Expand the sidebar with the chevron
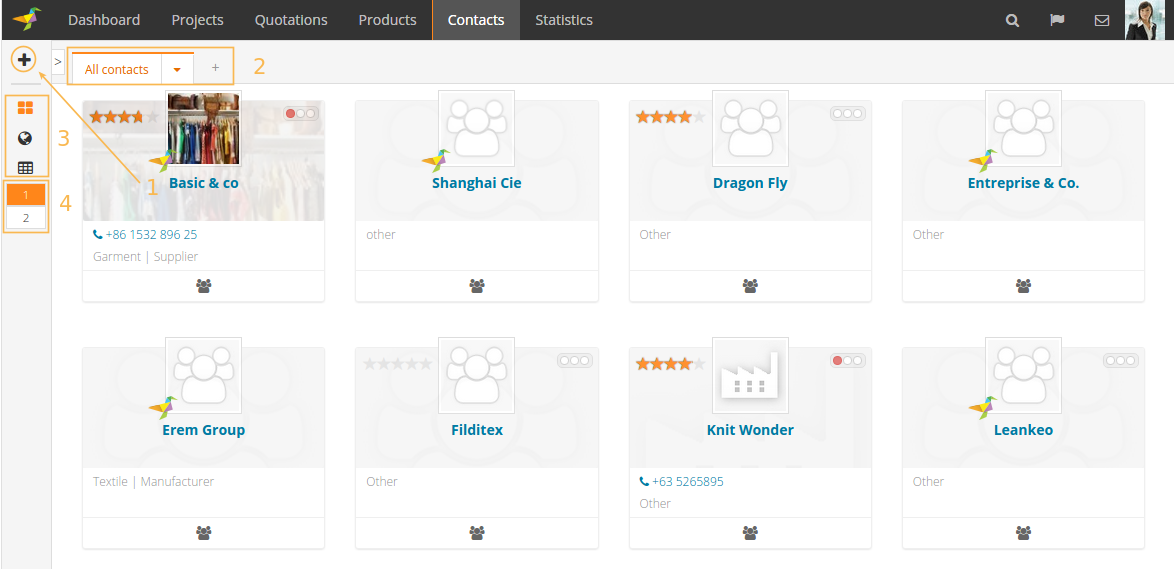 [58, 62]
